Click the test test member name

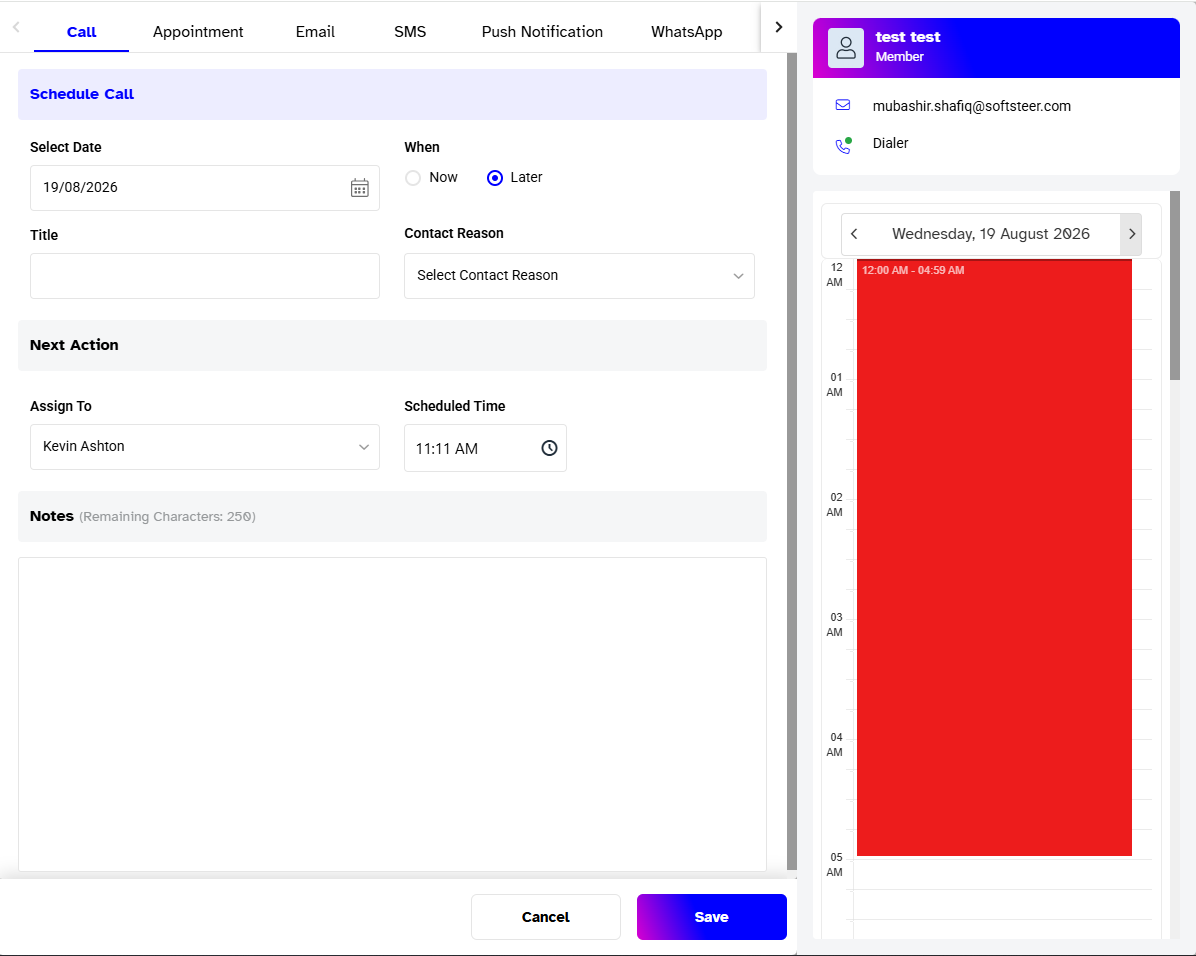pos(908,37)
